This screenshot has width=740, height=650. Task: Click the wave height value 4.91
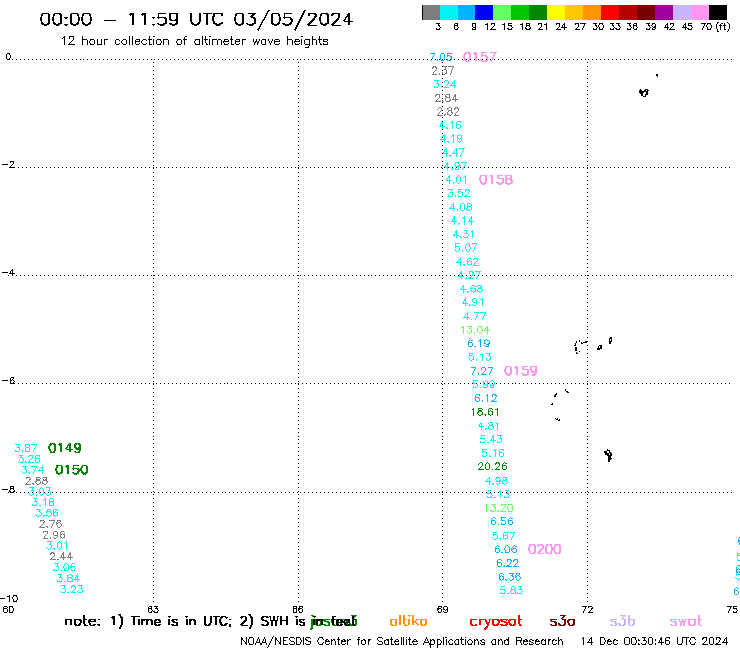473,303
